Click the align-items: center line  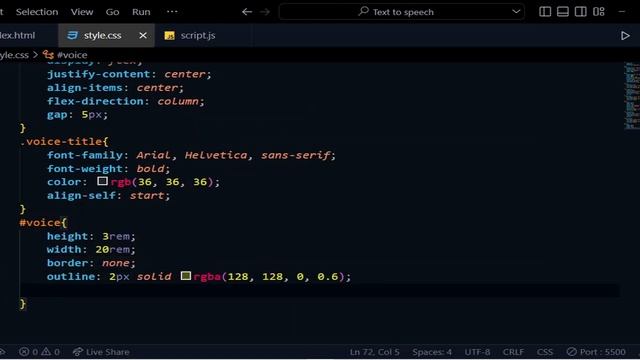click(115, 88)
